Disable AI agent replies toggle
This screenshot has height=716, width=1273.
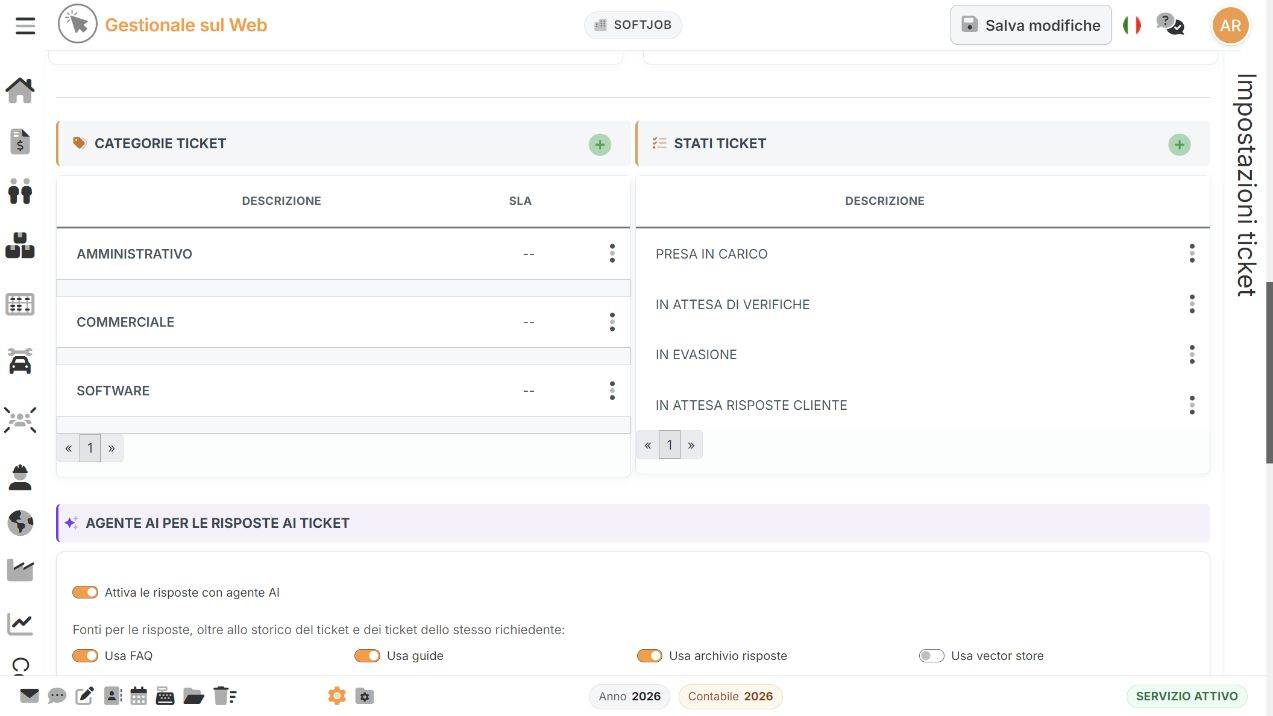(x=85, y=592)
